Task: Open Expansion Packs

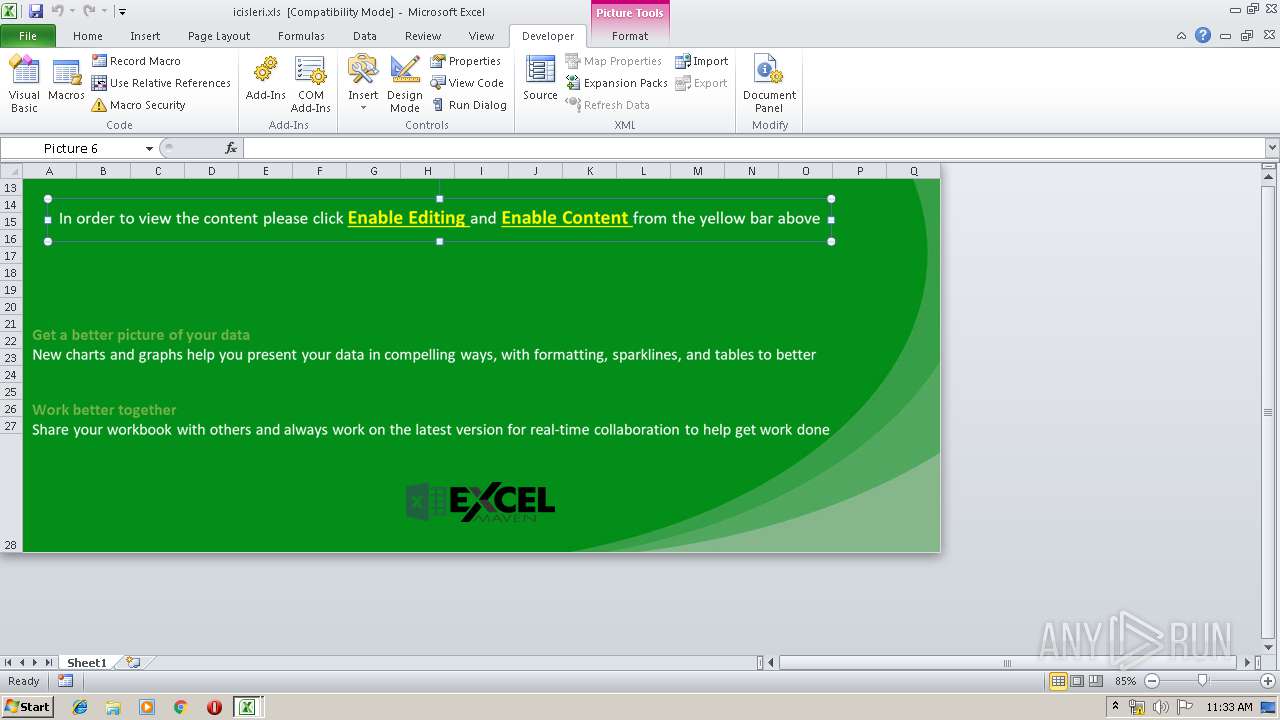Action: pos(617,83)
